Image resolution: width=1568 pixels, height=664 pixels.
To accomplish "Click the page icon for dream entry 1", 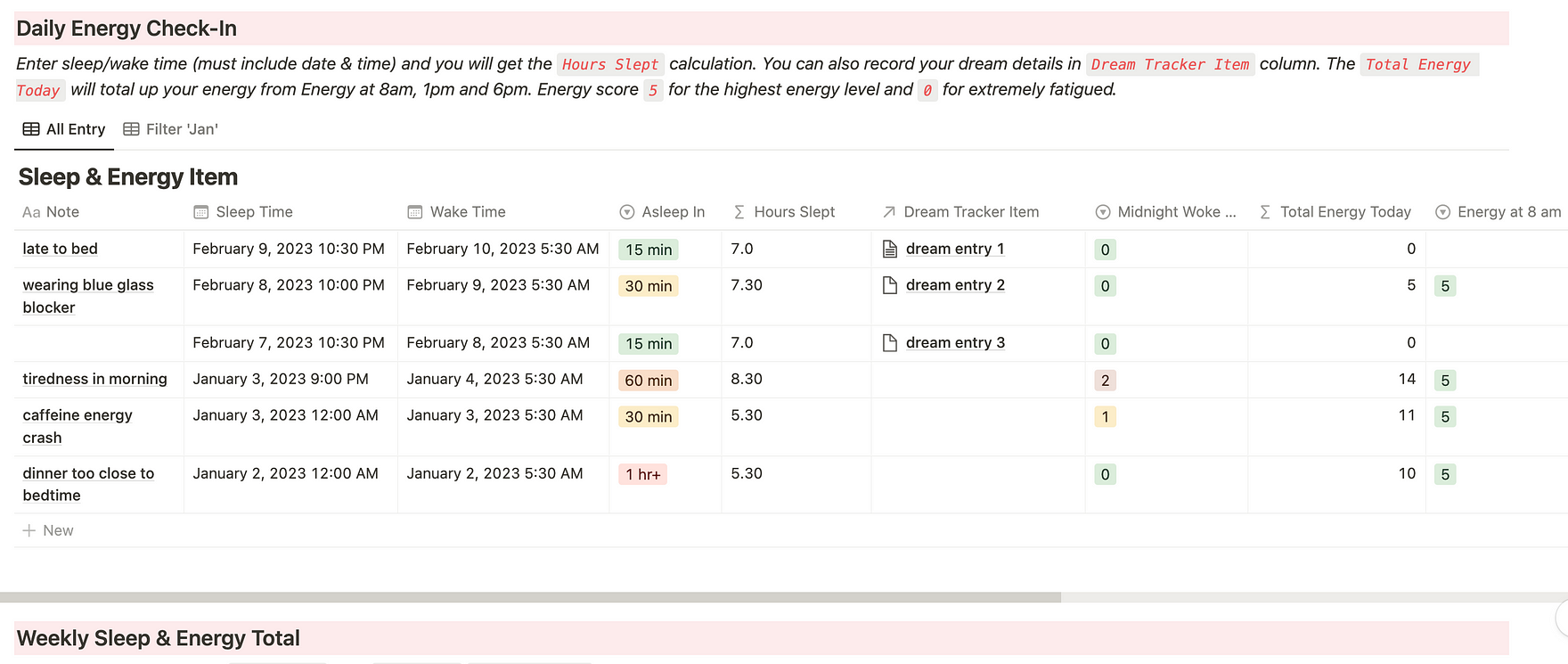I will pyautogui.click(x=889, y=249).
